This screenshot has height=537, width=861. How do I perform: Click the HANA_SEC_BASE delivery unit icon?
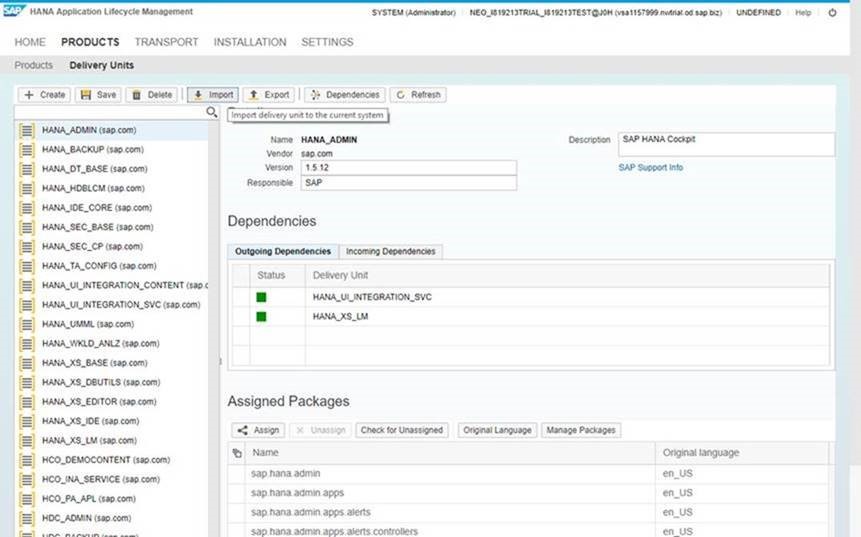pos(26,227)
